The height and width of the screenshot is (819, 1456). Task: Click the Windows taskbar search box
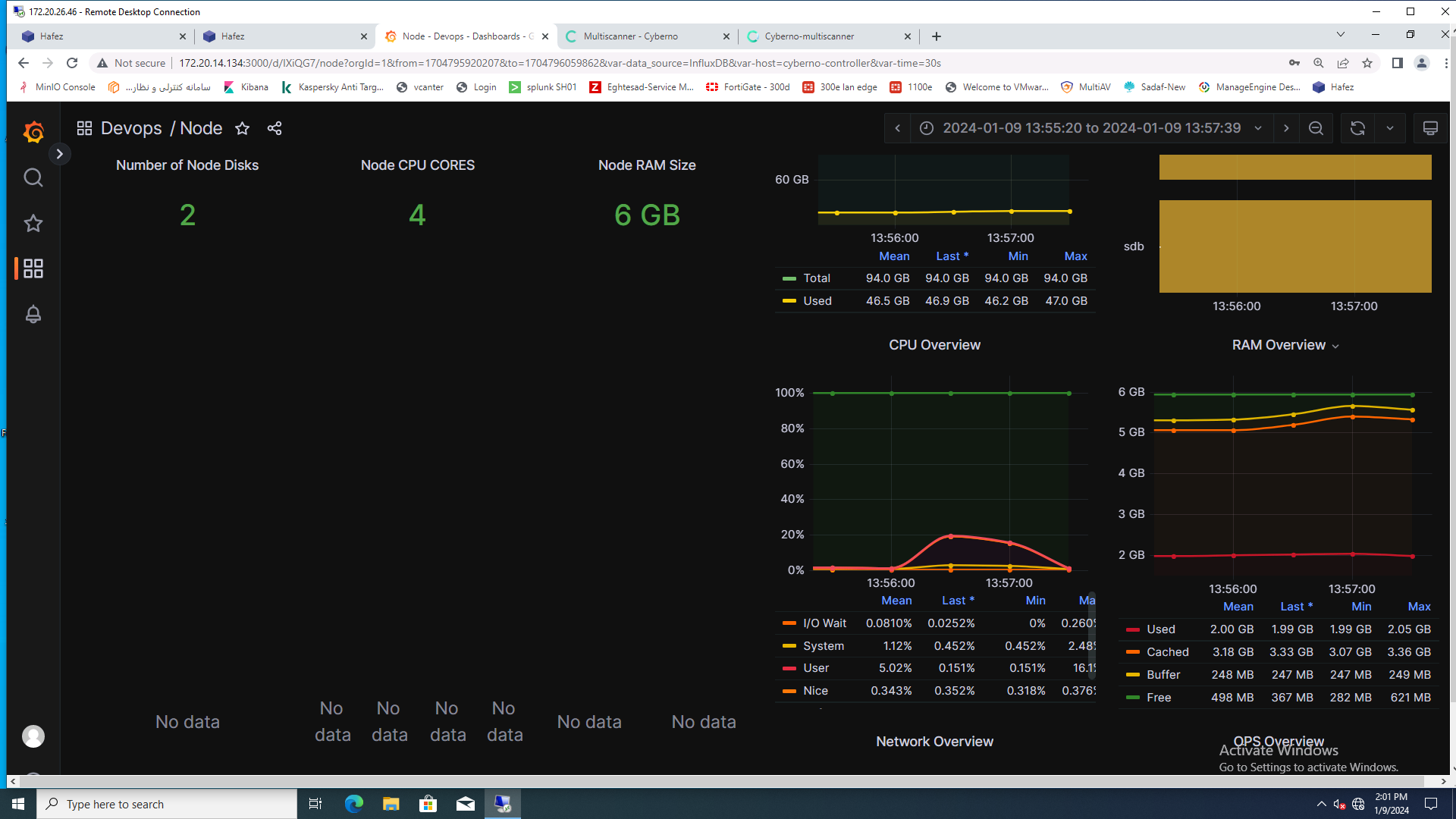tap(167, 804)
